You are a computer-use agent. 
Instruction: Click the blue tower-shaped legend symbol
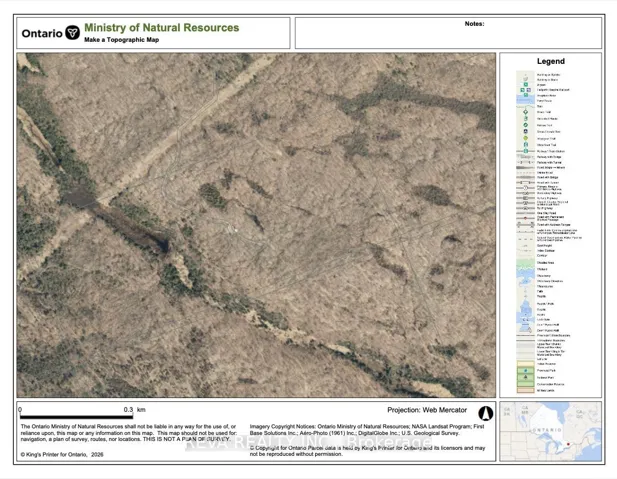point(525,313)
